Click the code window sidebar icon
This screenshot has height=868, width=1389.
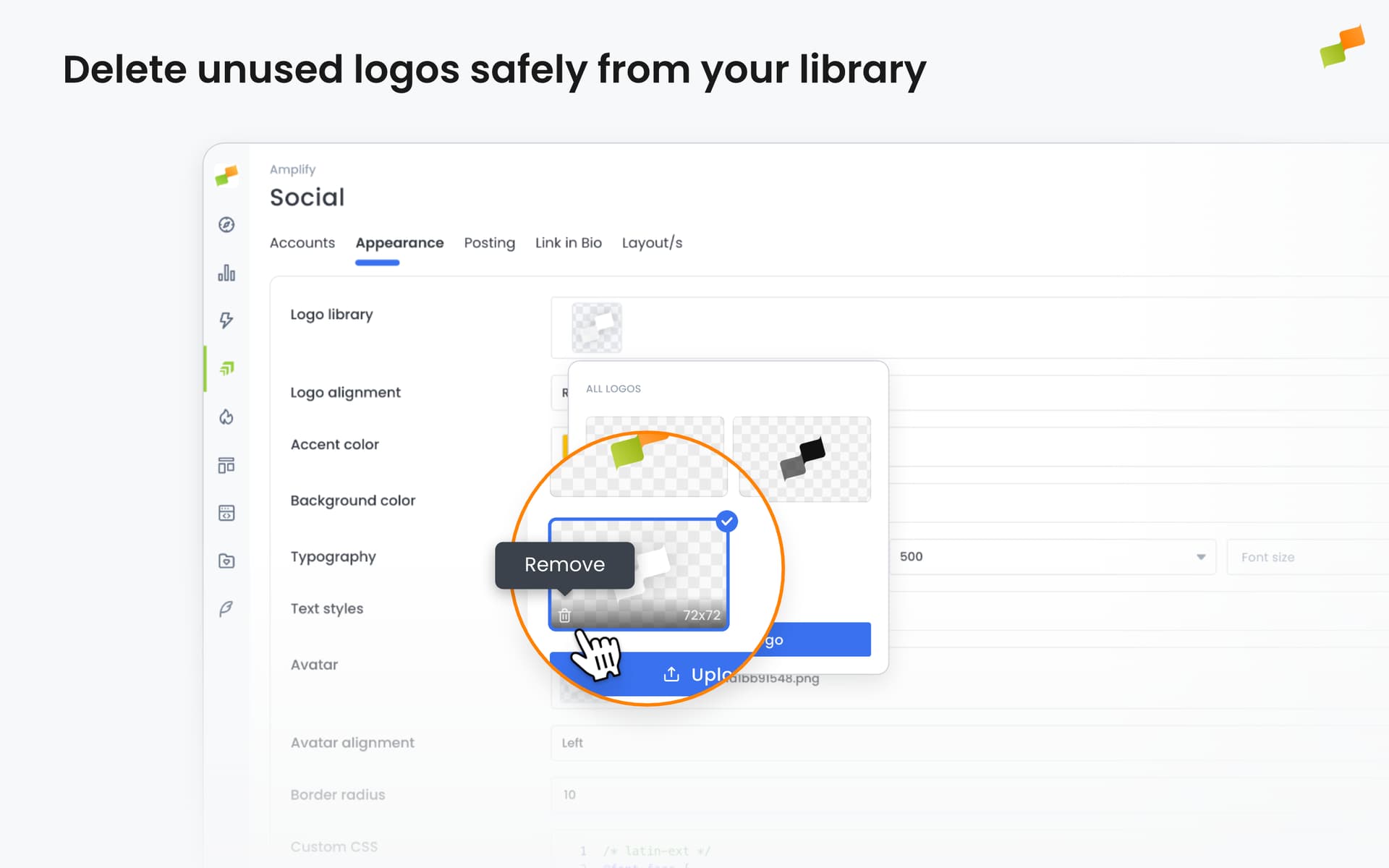tap(226, 513)
